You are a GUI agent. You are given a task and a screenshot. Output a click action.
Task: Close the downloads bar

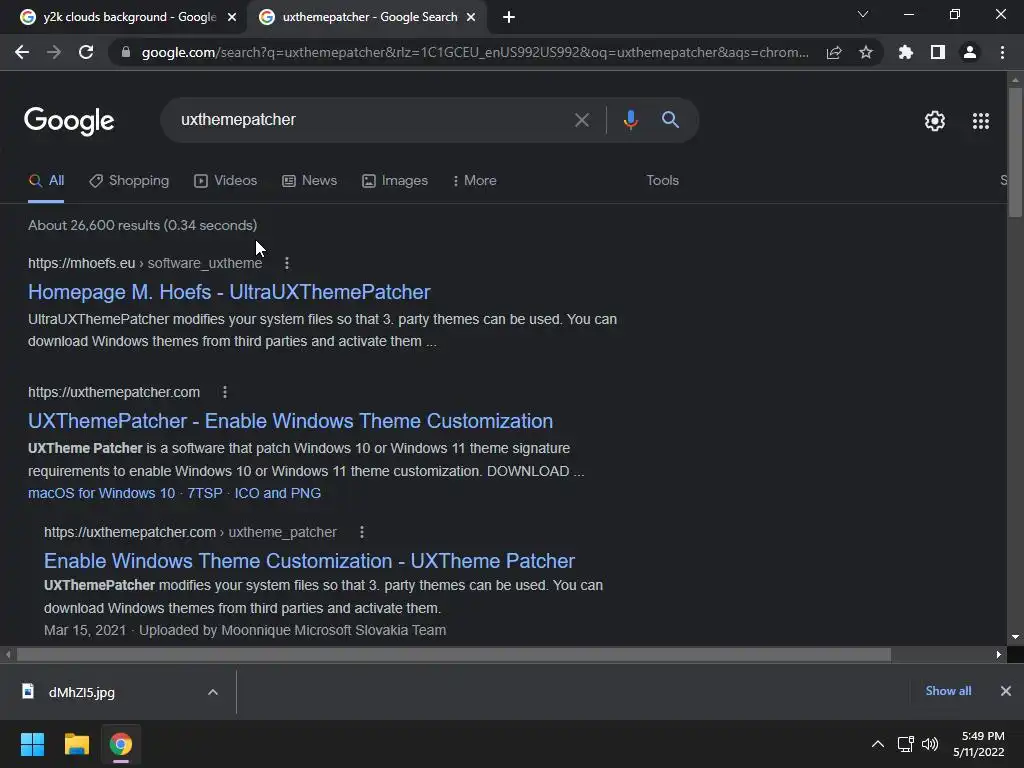[1006, 691]
